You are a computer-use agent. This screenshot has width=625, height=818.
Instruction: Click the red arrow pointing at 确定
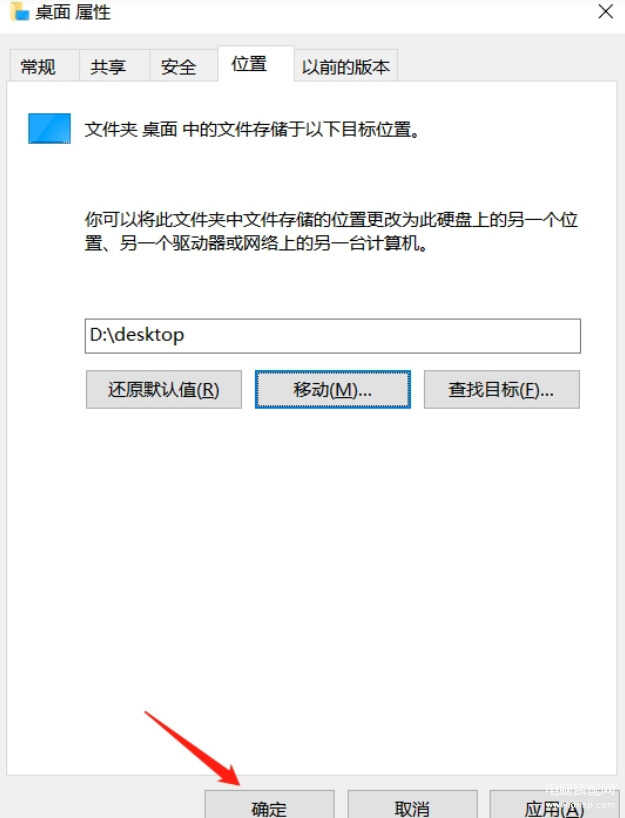point(191,747)
